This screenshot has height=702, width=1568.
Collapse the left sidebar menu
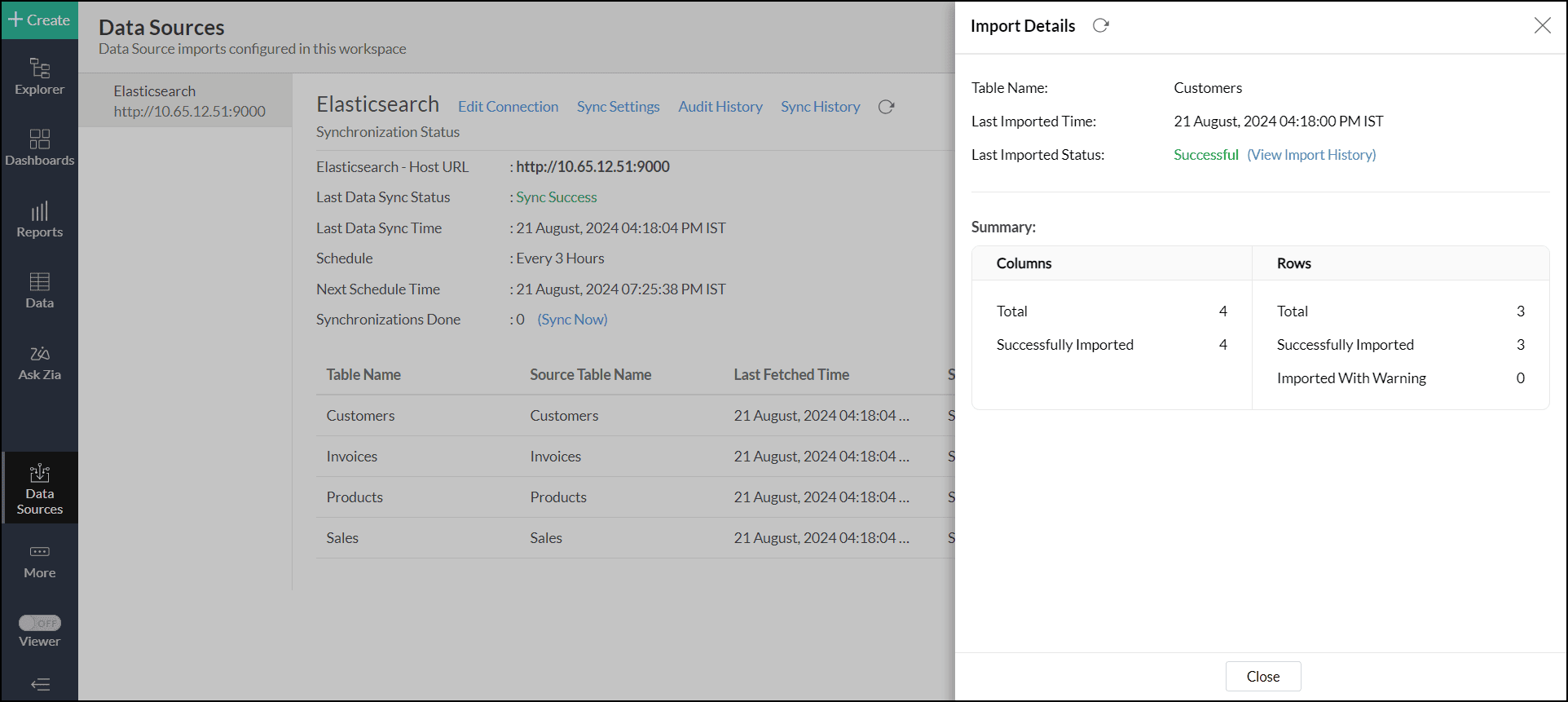coord(40,684)
